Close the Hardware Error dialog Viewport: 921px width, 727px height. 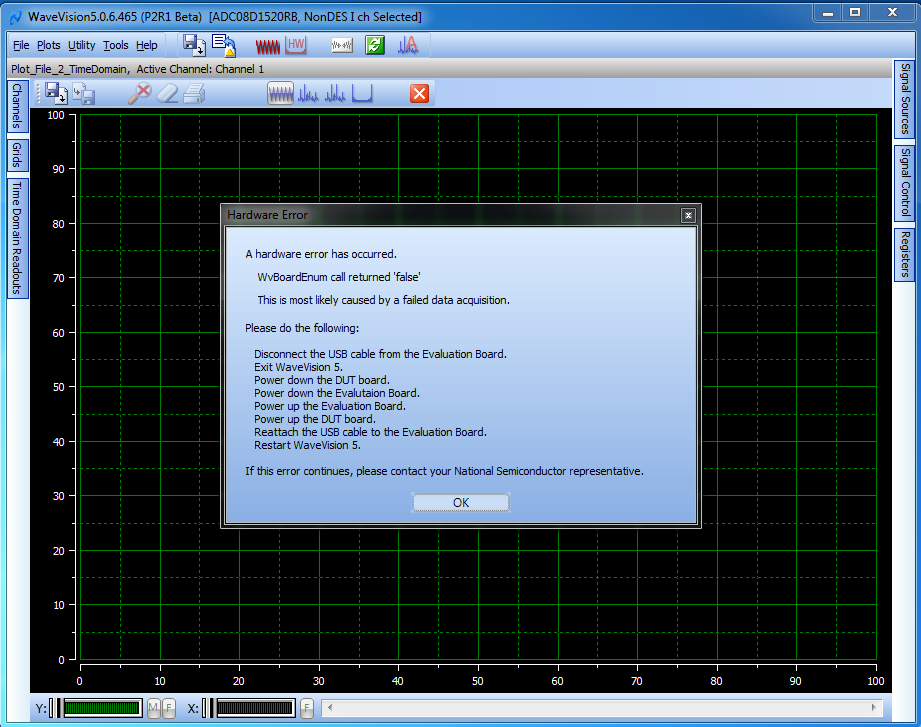[x=688, y=216]
